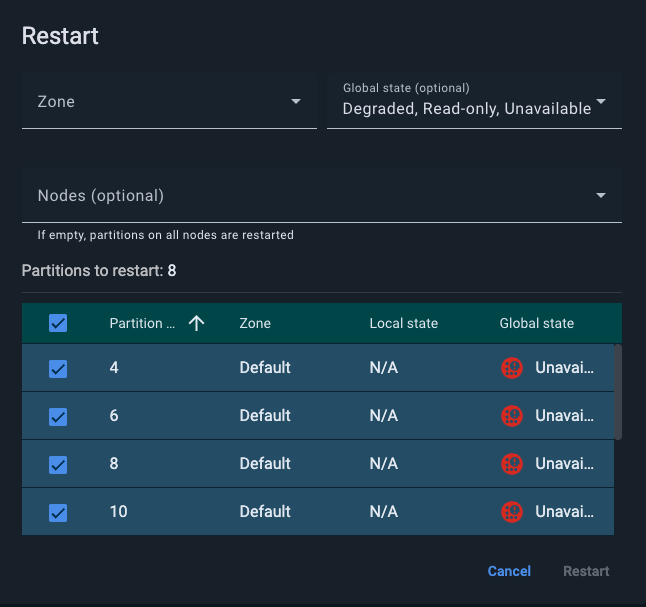Open the Zone dropdown
Screen dimensions: 646x607
coord(169,101)
